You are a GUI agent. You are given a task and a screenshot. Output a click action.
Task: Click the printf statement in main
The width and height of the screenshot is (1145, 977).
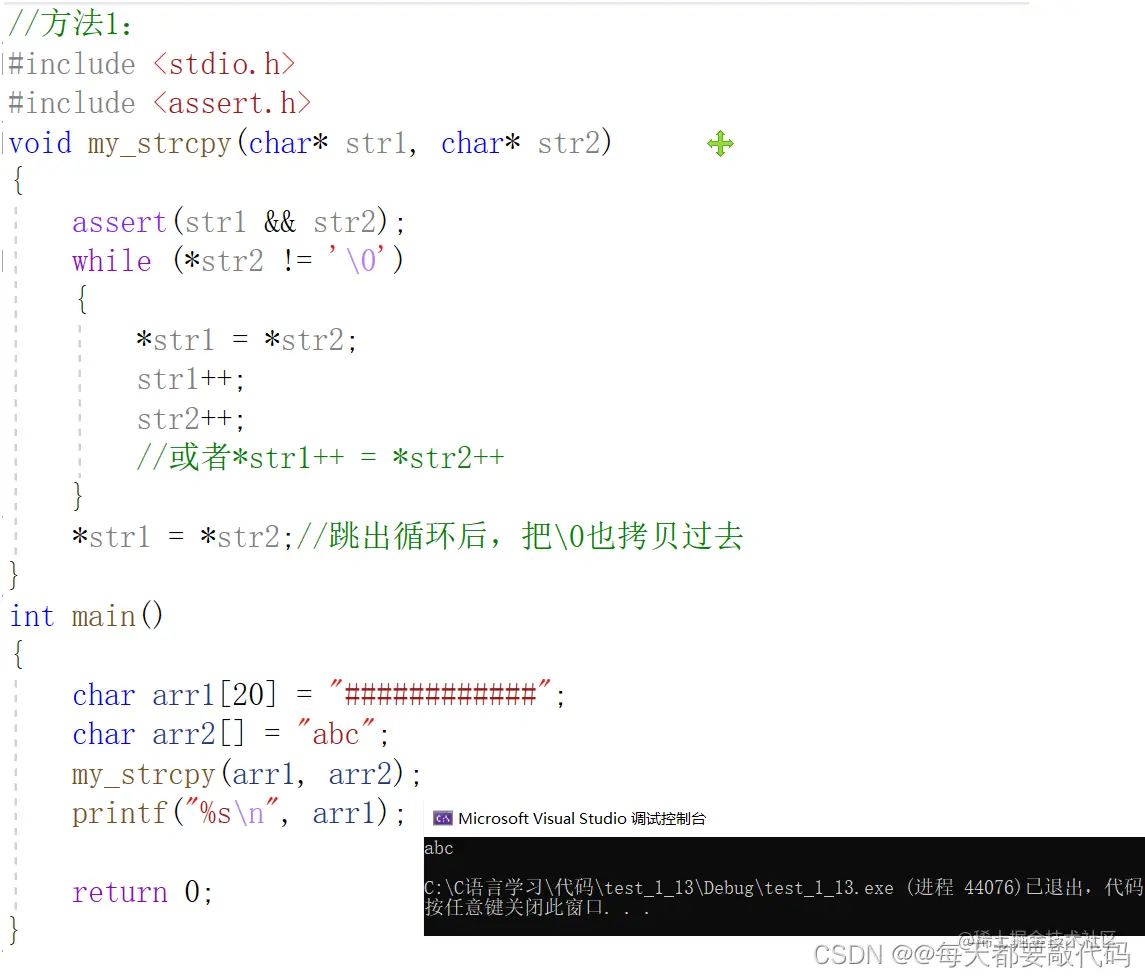(230, 813)
